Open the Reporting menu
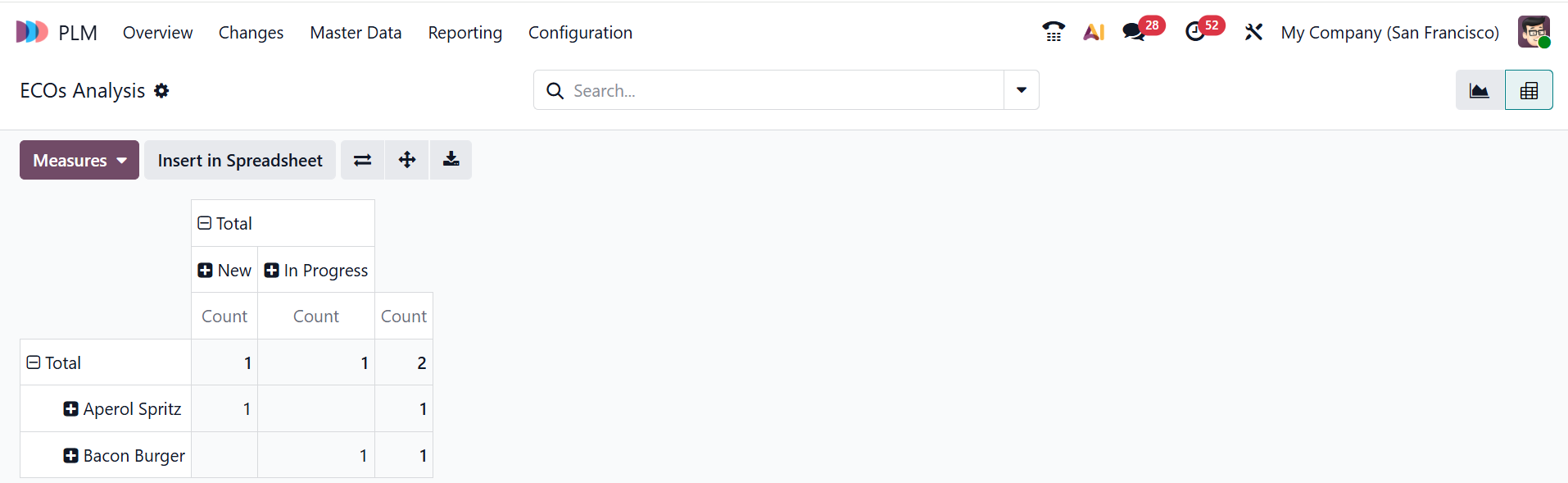 click(465, 33)
